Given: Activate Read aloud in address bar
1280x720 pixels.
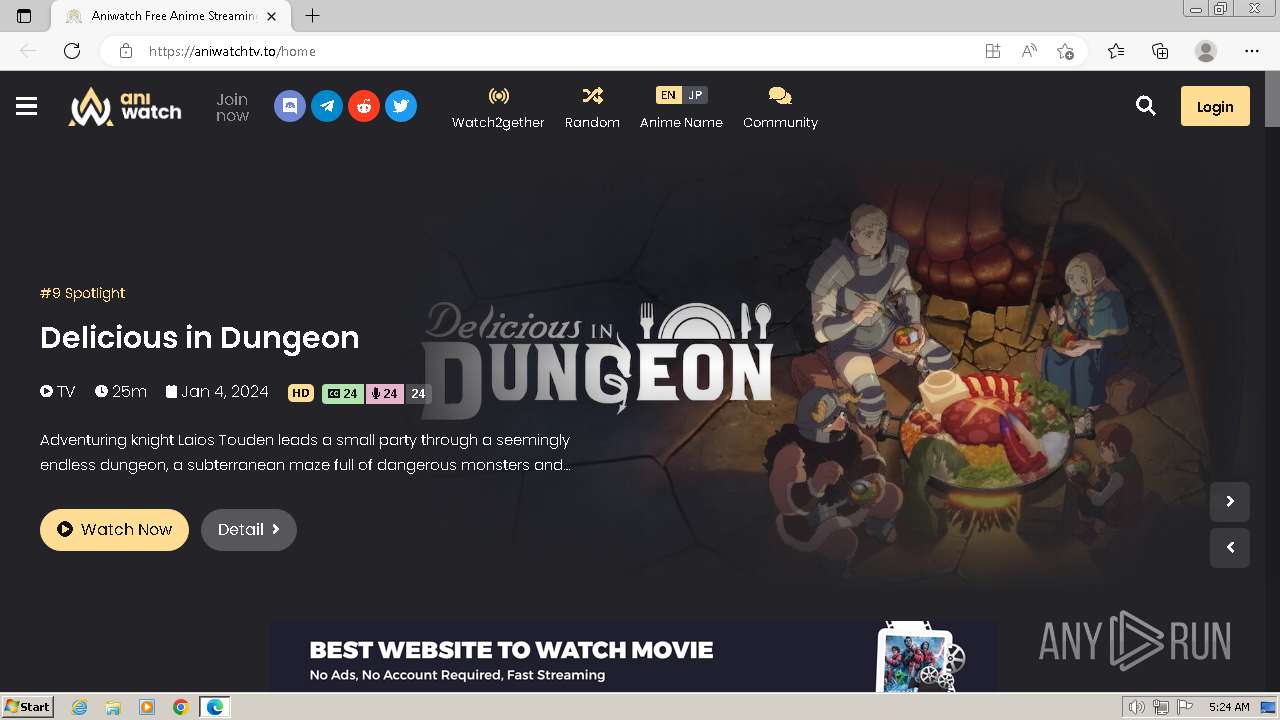Looking at the screenshot, I should click(x=1029, y=51).
